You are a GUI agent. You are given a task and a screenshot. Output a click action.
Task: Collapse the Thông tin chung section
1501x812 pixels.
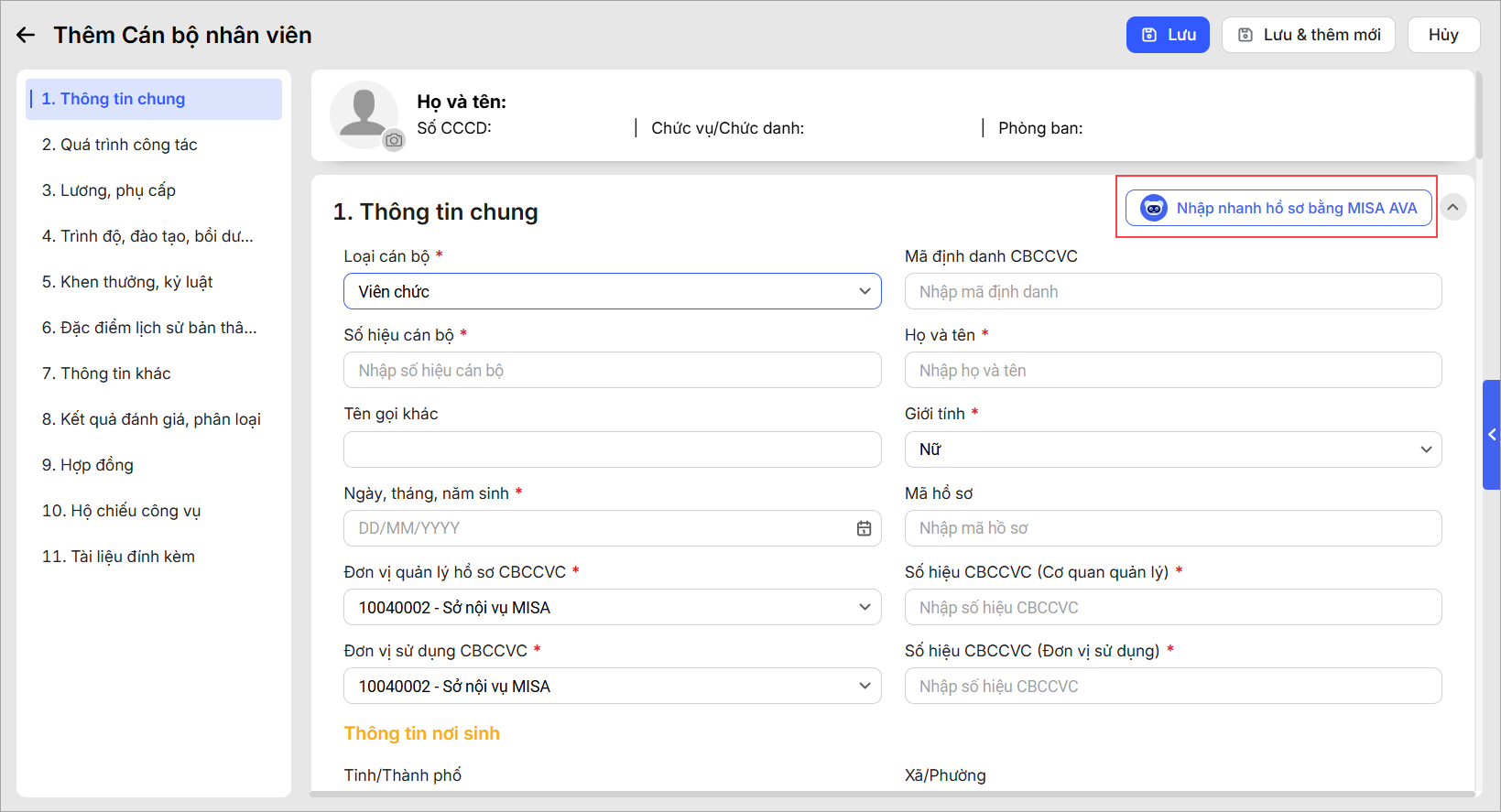tap(1452, 207)
